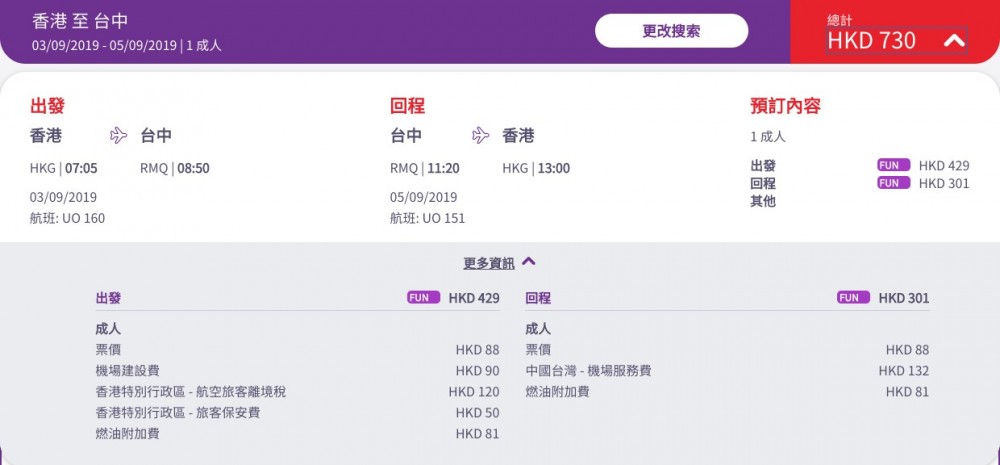
Task: Click the return arrival time HKG 13:00
Action: (536, 168)
